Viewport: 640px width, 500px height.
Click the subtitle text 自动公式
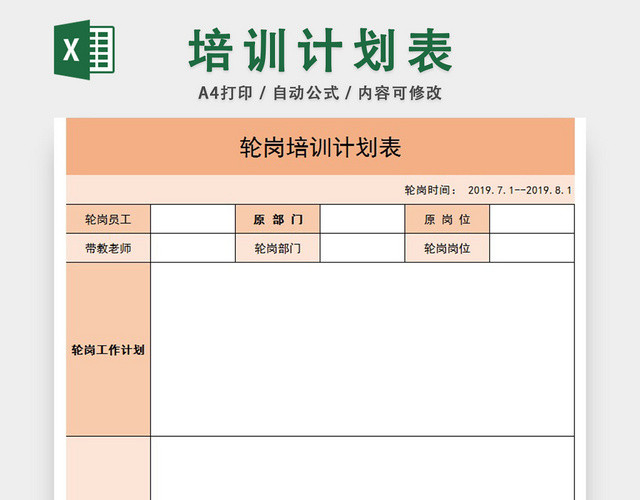(x=306, y=93)
